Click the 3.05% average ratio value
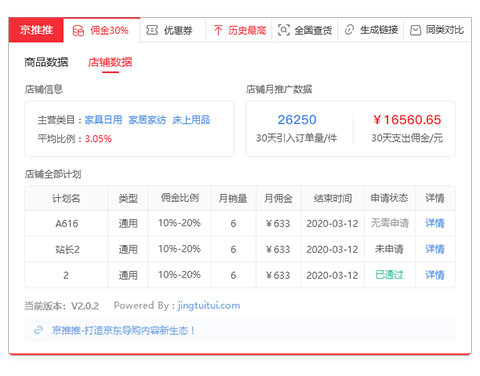Viewport: 480px width, 376px height. [x=98, y=139]
